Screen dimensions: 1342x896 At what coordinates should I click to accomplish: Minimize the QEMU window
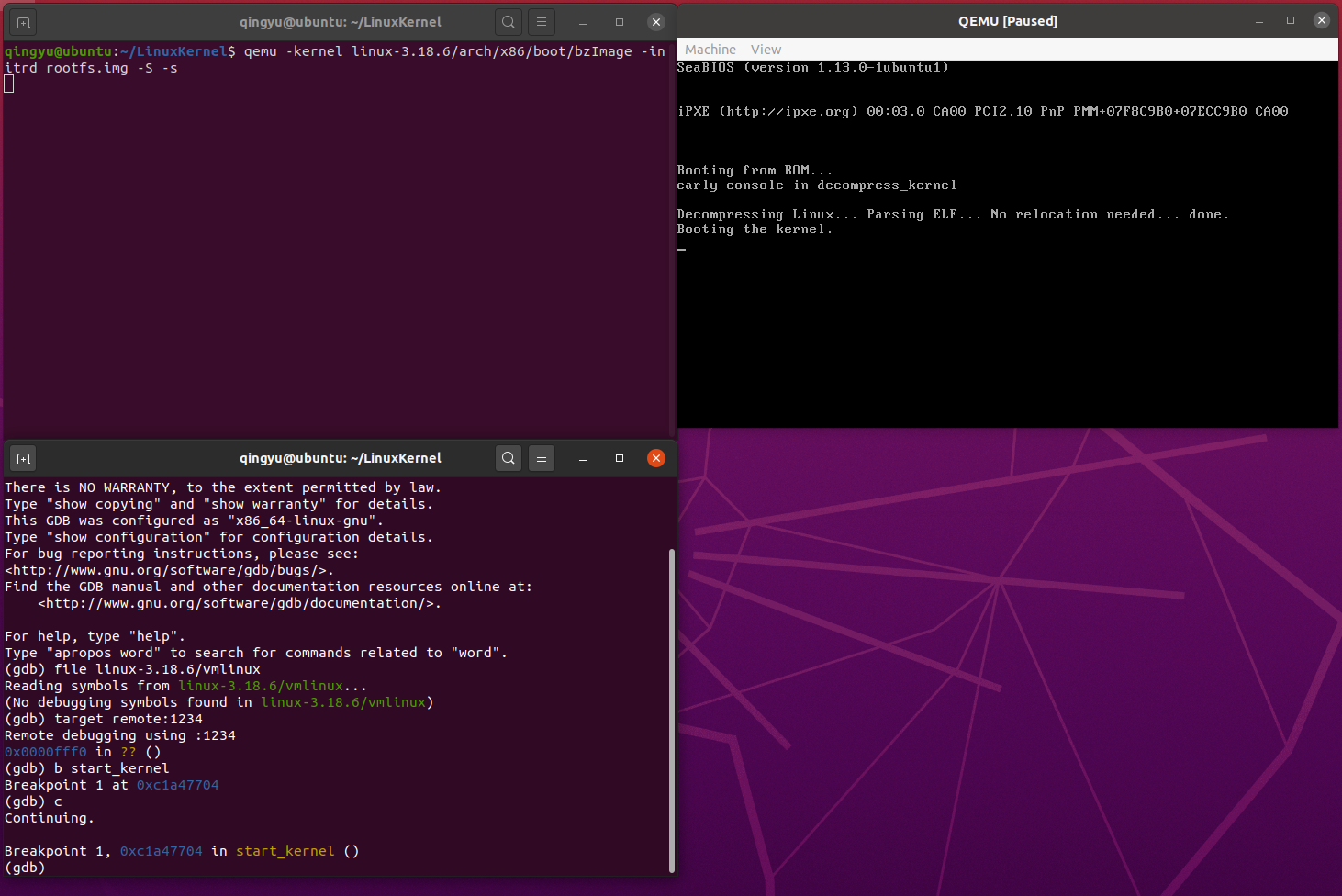click(x=1259, y=21)
